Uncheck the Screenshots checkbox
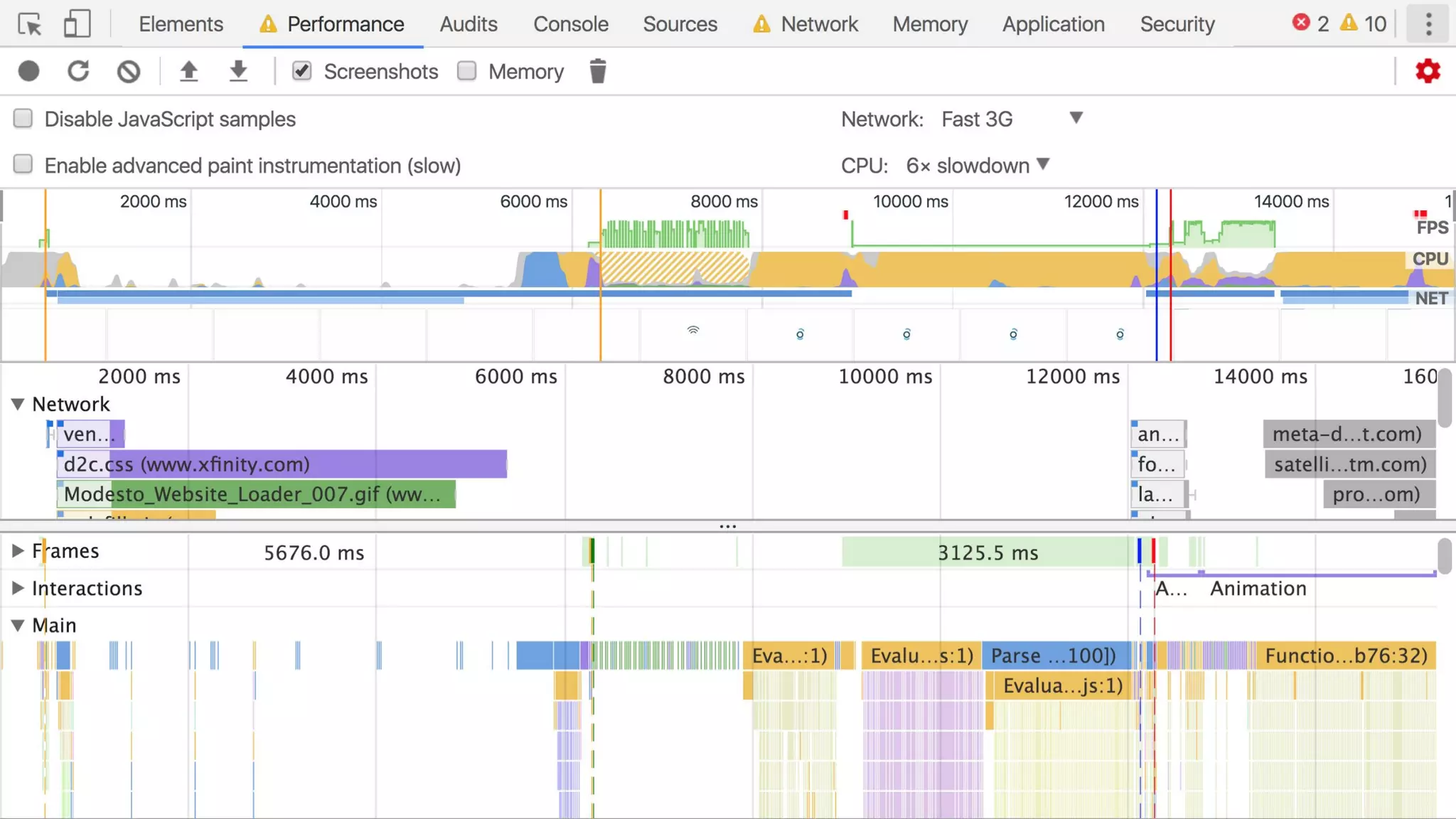The height and width of the screenshot is (819, 1456). tap(302, 71)
